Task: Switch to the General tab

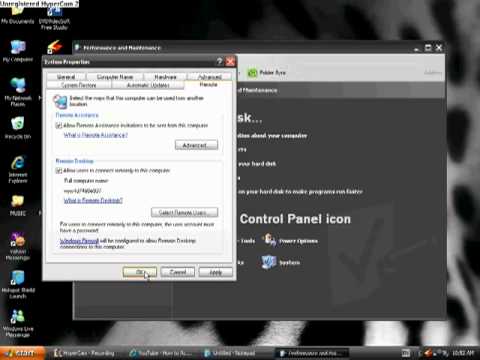Action: (66, 77)
